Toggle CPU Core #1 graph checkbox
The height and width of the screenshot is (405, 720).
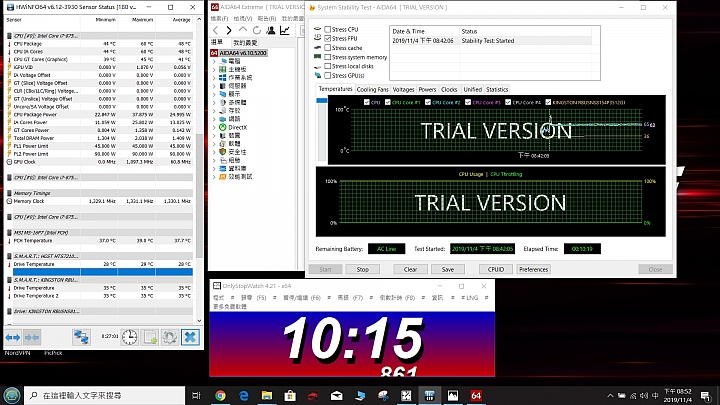pos(388,102)
